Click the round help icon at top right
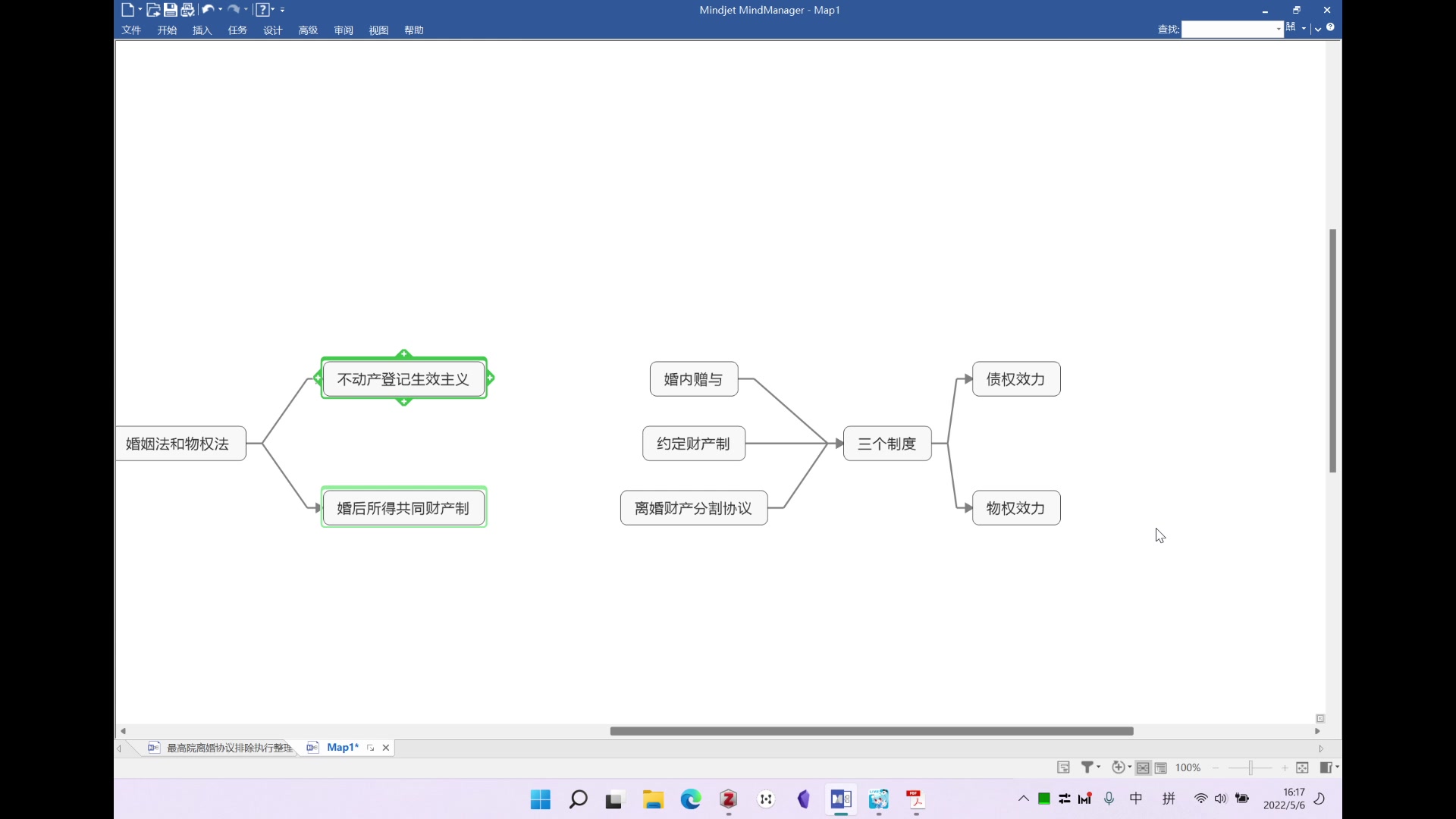The width and height of the screenshot is (1456, 819). (x=1330, y=27)
